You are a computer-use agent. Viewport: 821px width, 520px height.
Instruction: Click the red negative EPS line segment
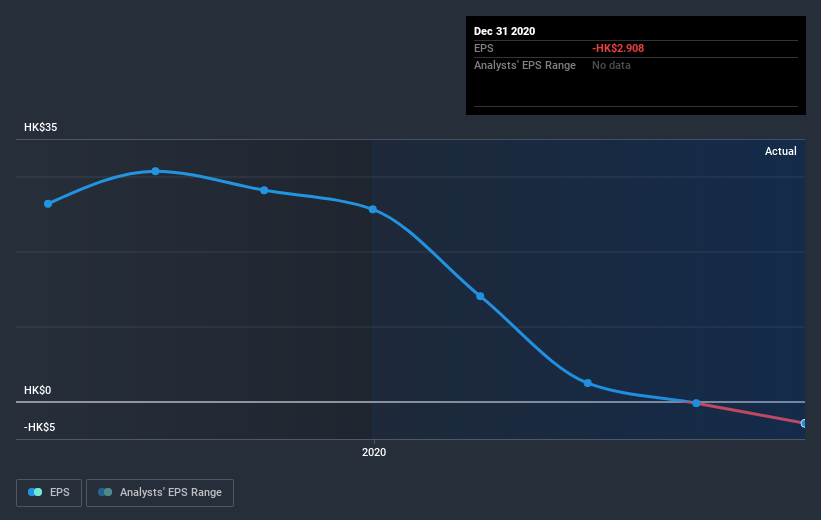click(x=750, y=413)
